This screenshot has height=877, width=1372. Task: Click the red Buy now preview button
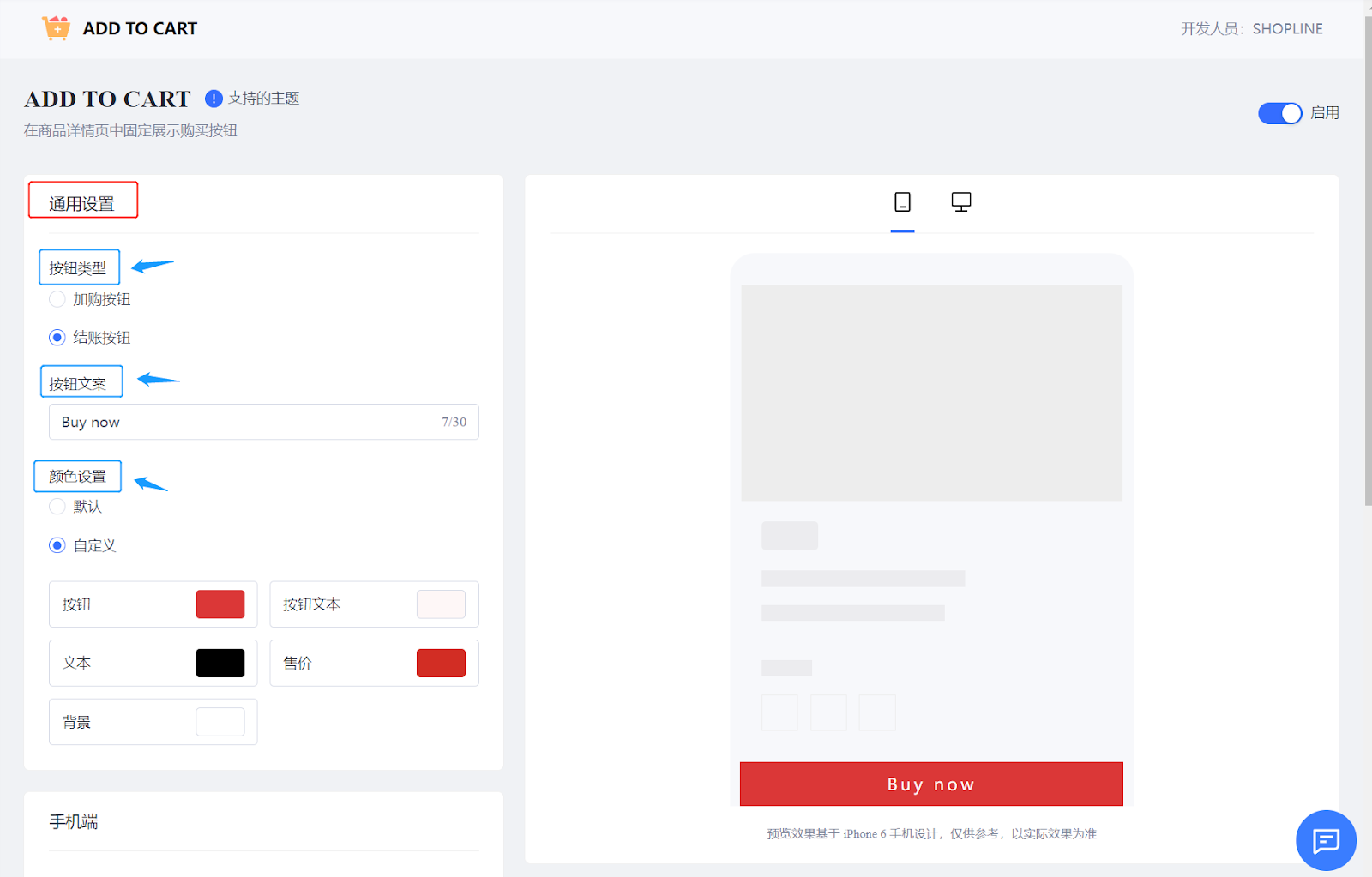tap(931, 784)
